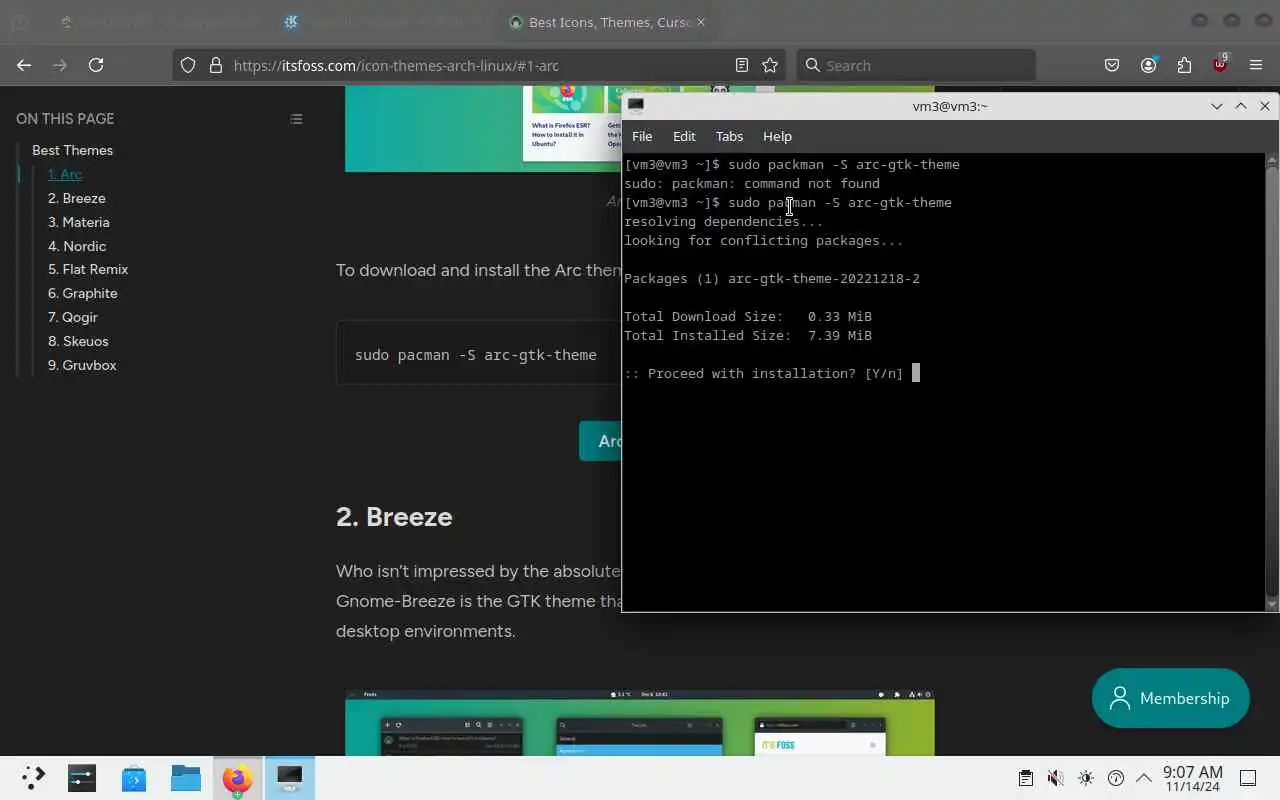
Task: Select terminal window in taskbar
Action: click(289, 778)
